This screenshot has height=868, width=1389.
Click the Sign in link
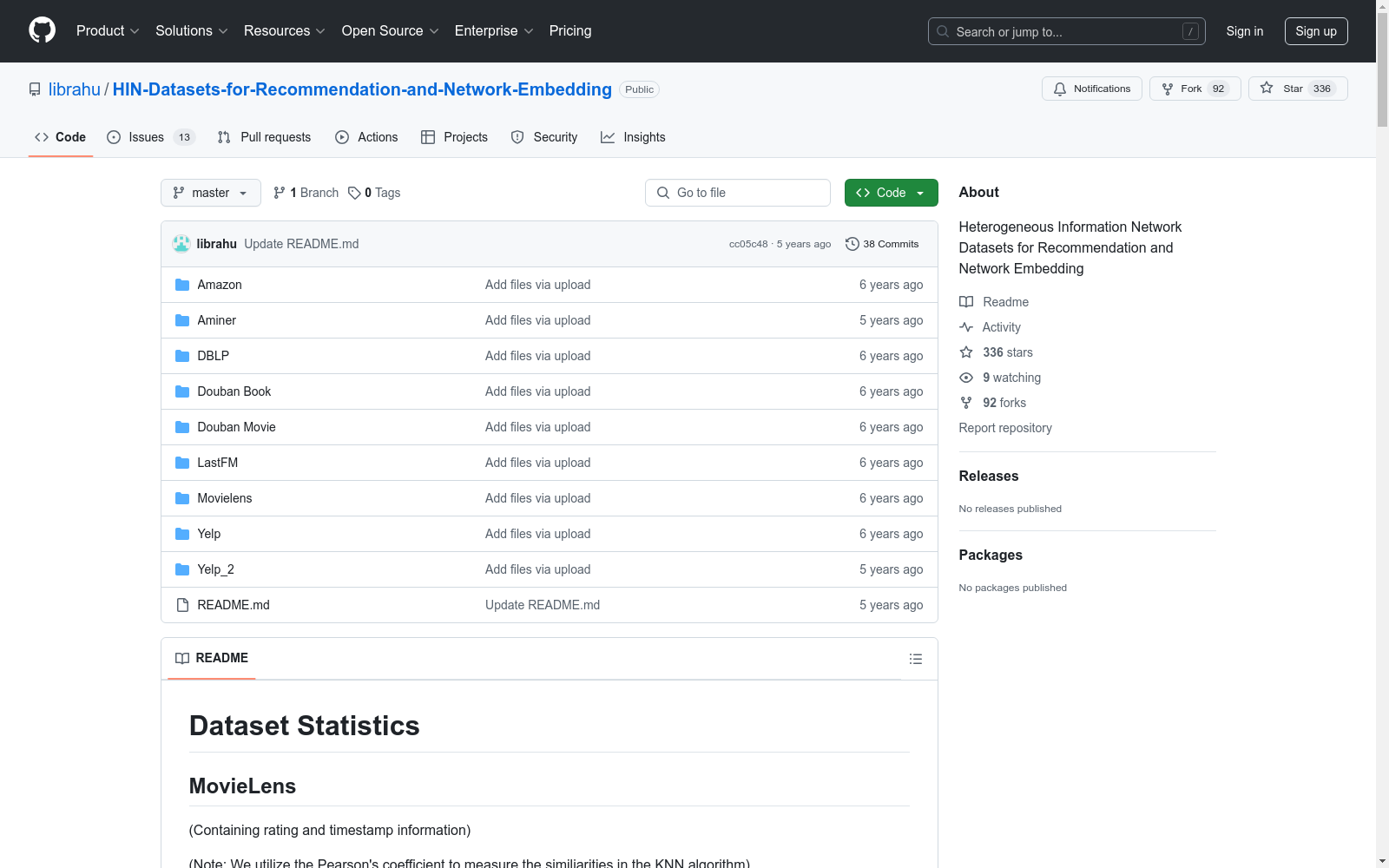[1245, 31]
